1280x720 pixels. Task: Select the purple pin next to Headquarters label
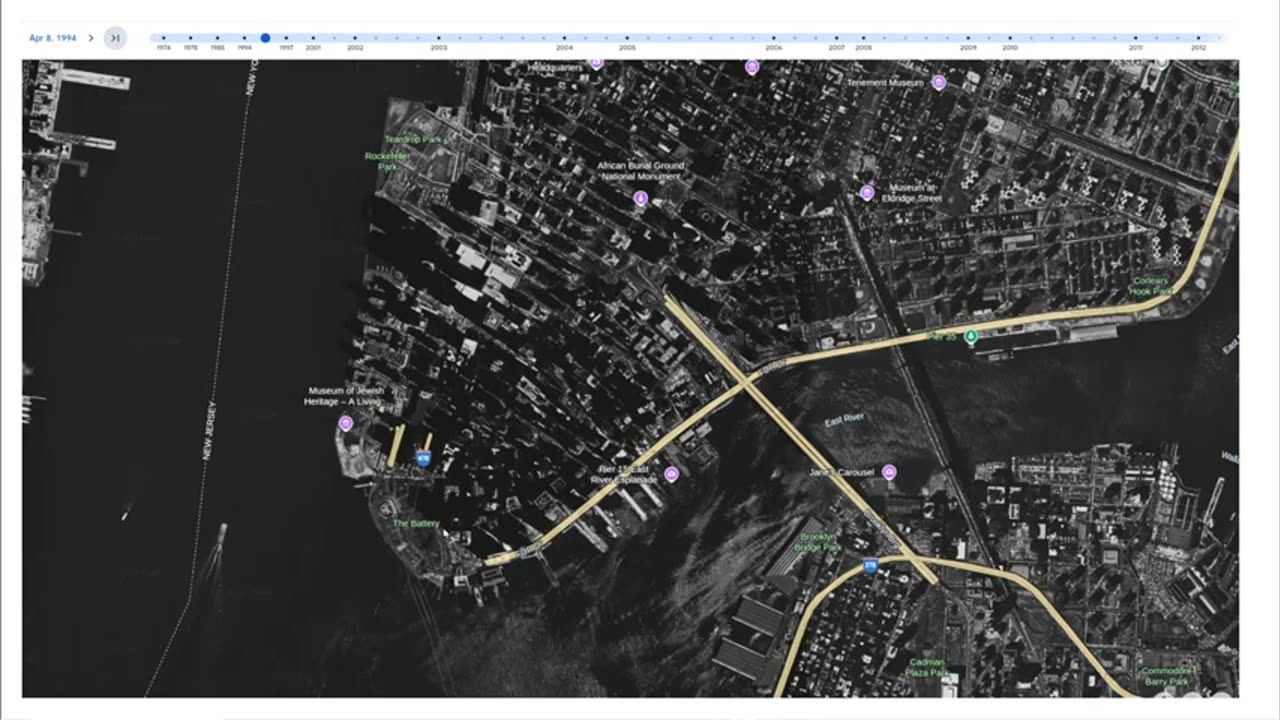[x=596, y=63]
